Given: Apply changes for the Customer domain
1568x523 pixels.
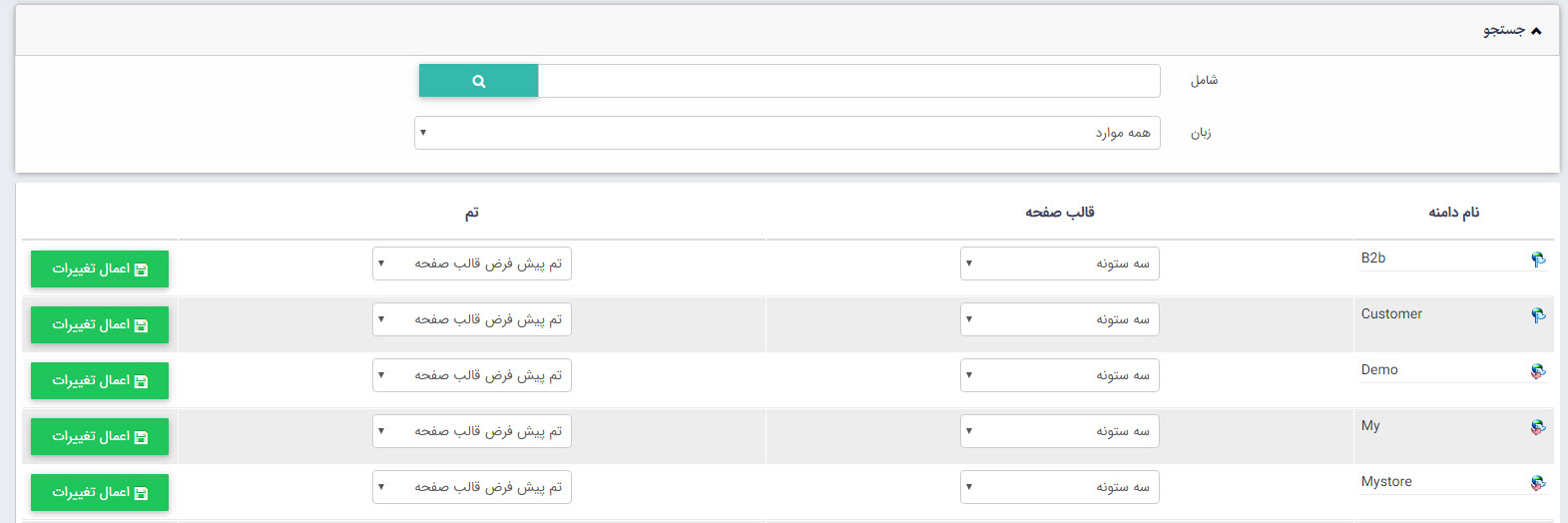Looking at the screenshot, I should pyautogui.click(x=100, y=324).
